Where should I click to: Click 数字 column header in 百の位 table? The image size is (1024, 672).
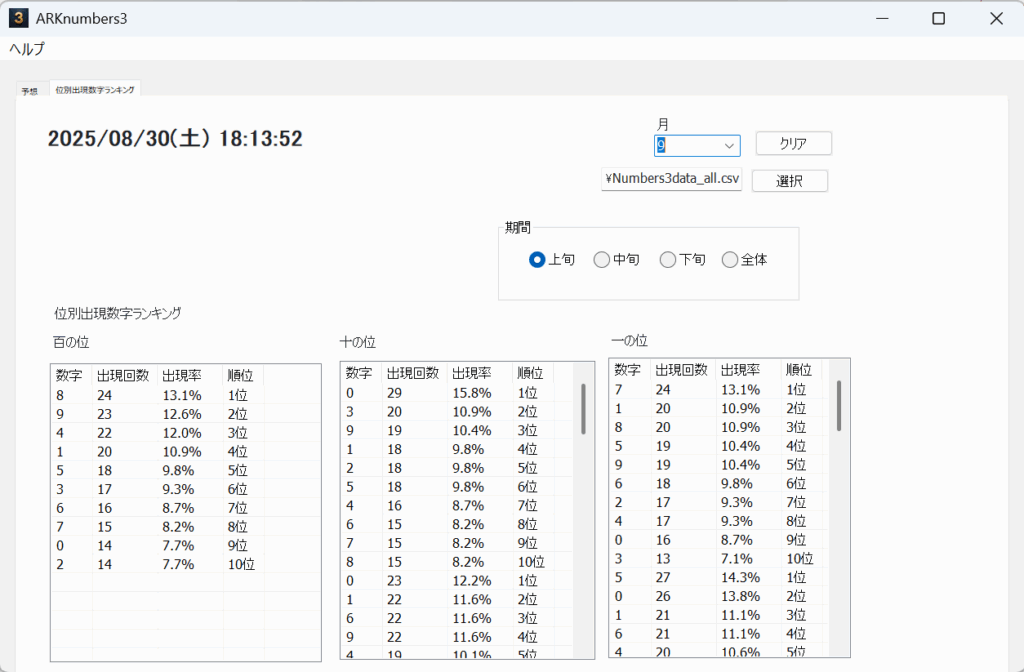coord(70,376)
